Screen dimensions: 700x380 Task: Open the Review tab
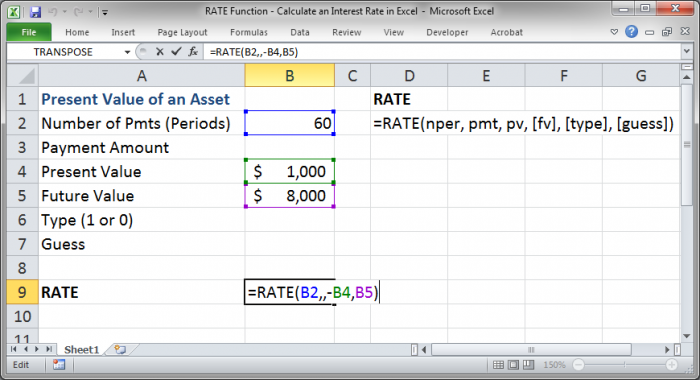click(x=346, y=32)
